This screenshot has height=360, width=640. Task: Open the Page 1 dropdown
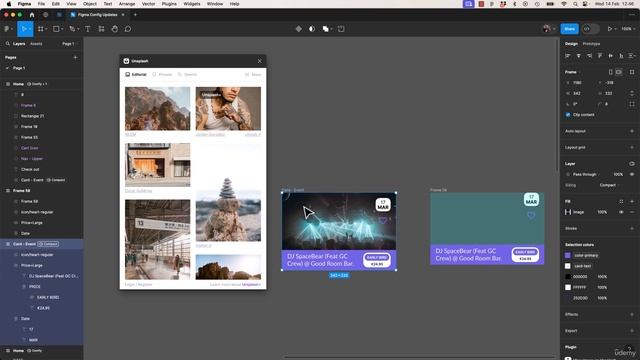click(69, 44)
